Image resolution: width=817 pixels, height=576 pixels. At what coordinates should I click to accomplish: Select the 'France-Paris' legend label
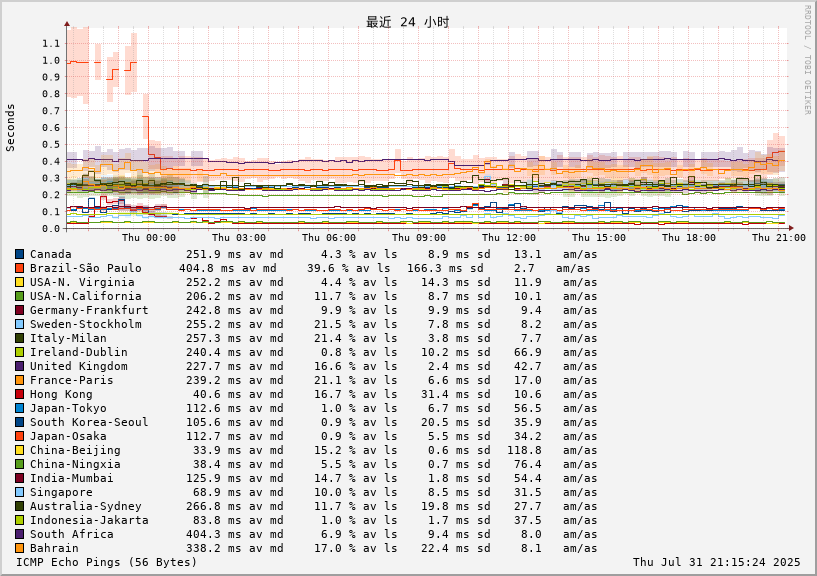click(71, 380)
